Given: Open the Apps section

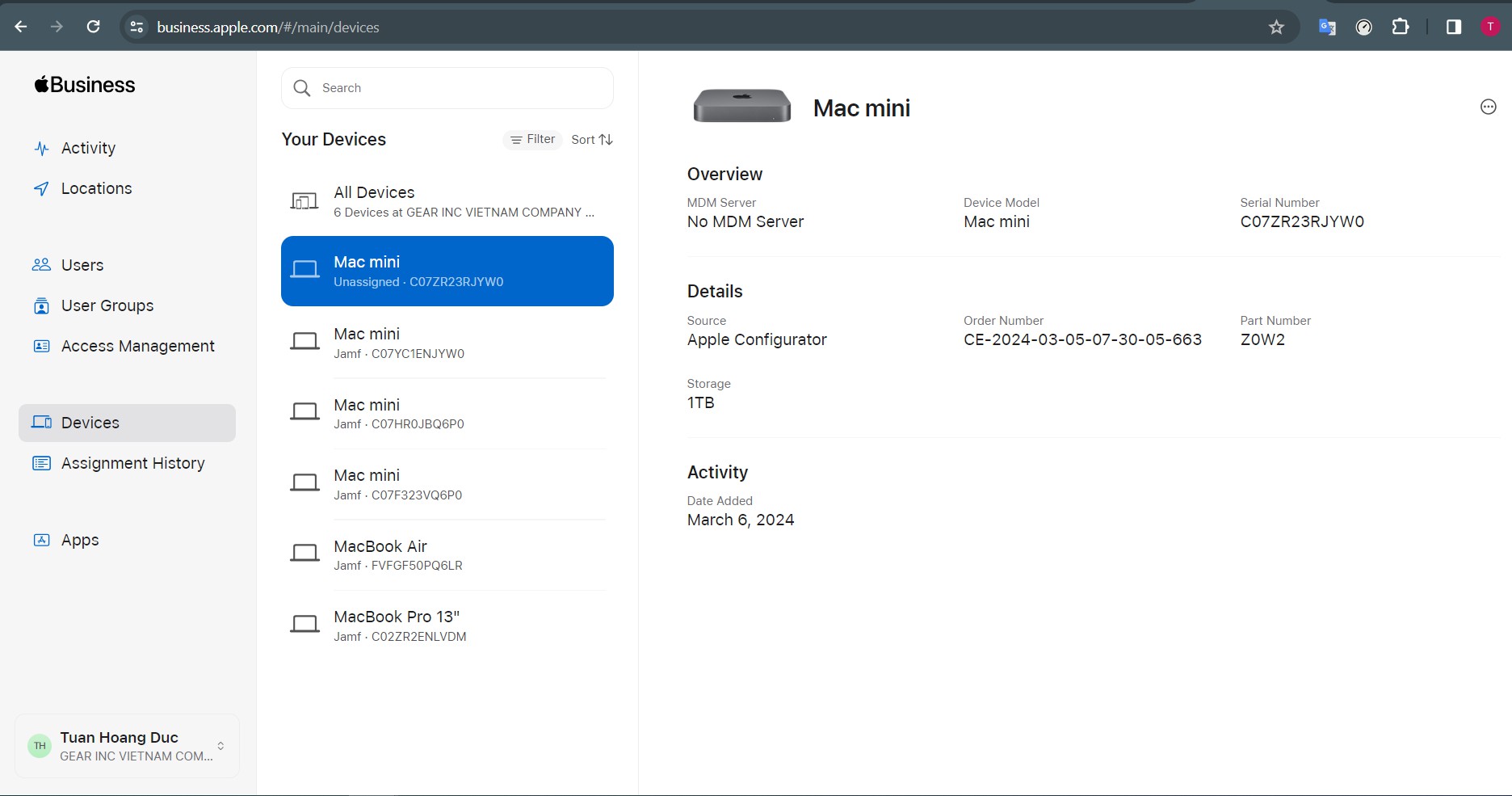Looking at the screenshot, I should click(80, 540).
